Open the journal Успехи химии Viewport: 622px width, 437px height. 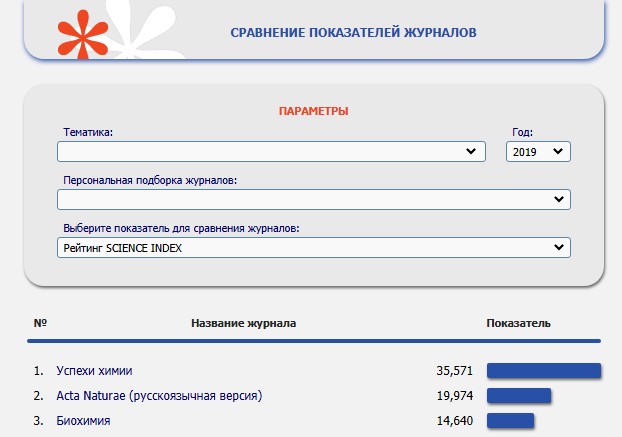94,370
